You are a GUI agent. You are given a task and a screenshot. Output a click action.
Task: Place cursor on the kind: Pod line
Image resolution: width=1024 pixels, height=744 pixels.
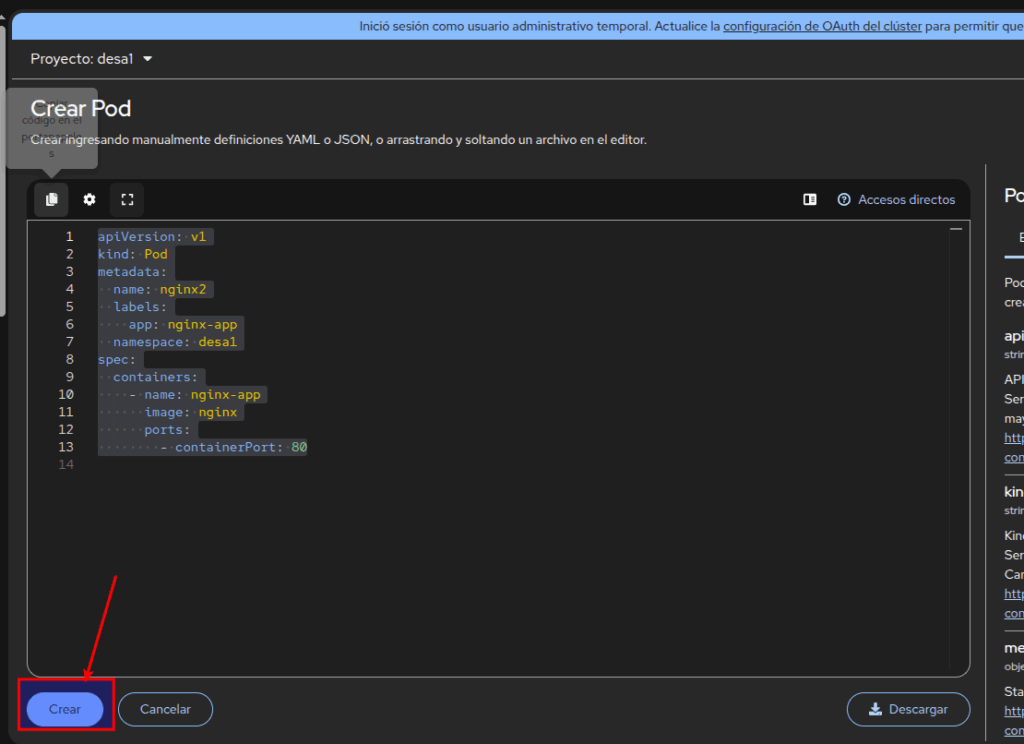click(x=132, y=254)
